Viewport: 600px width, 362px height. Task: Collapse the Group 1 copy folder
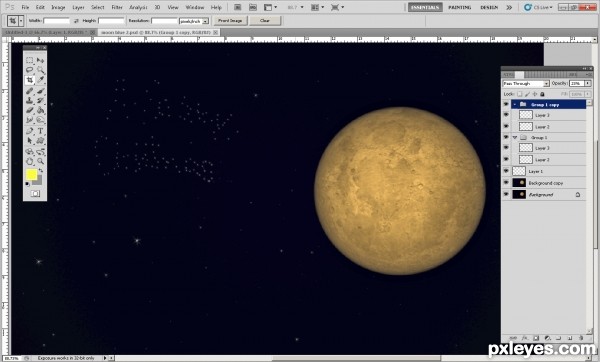tap(515, 104)
